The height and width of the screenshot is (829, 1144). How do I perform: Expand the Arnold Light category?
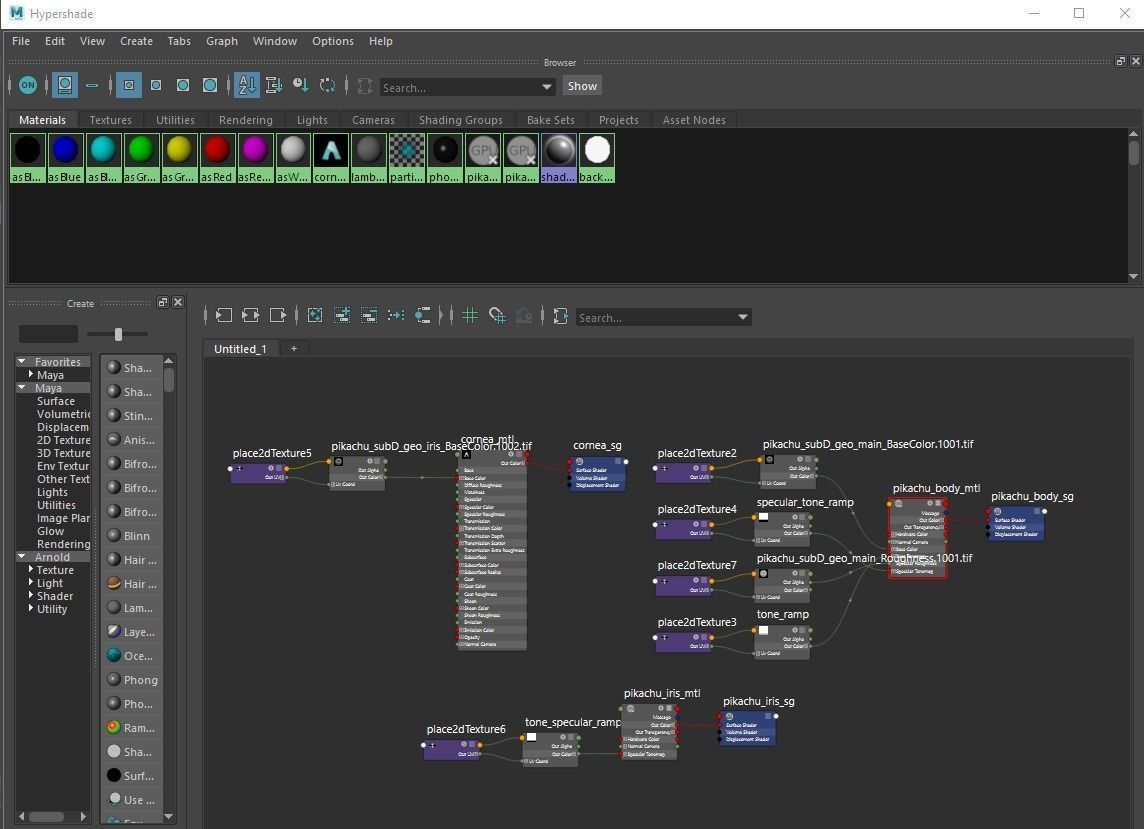31,582
